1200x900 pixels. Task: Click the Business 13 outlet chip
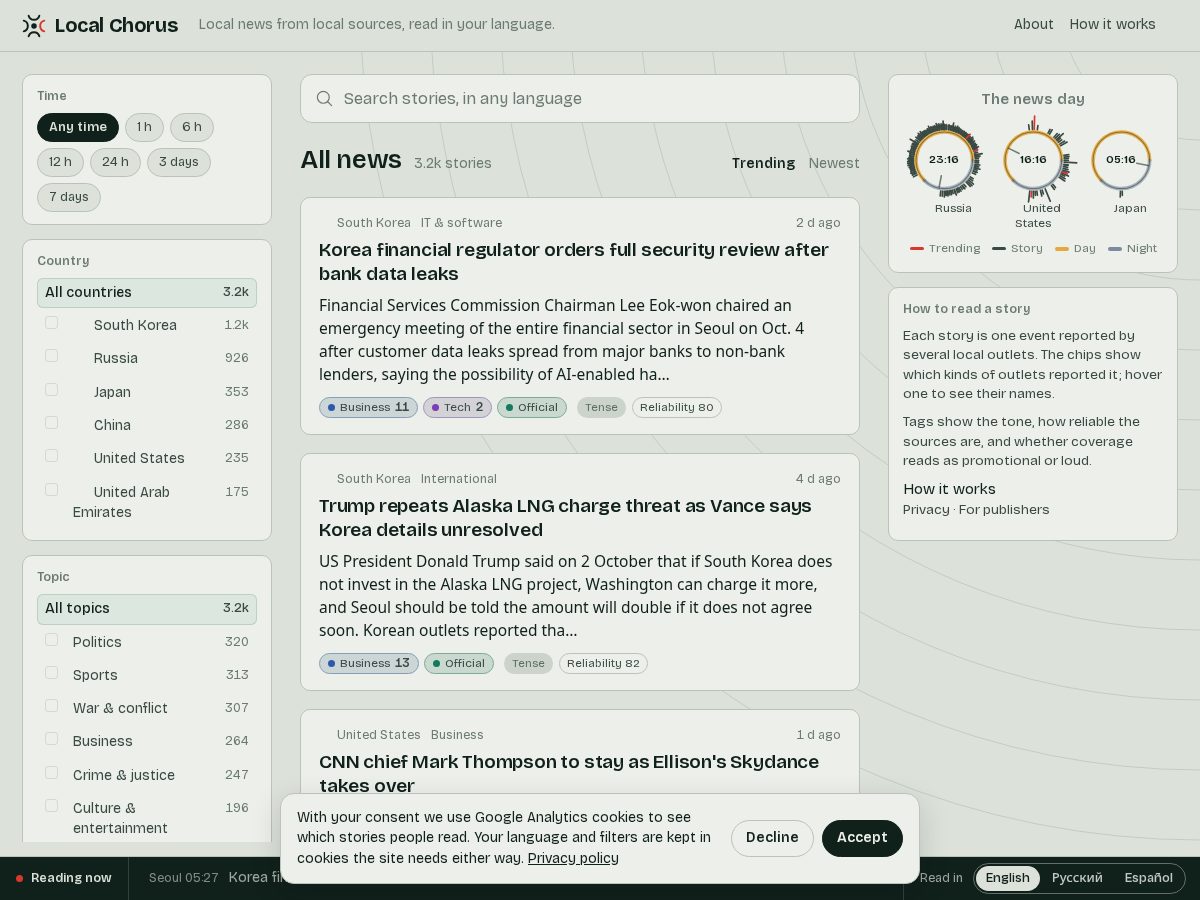point(368,663)
